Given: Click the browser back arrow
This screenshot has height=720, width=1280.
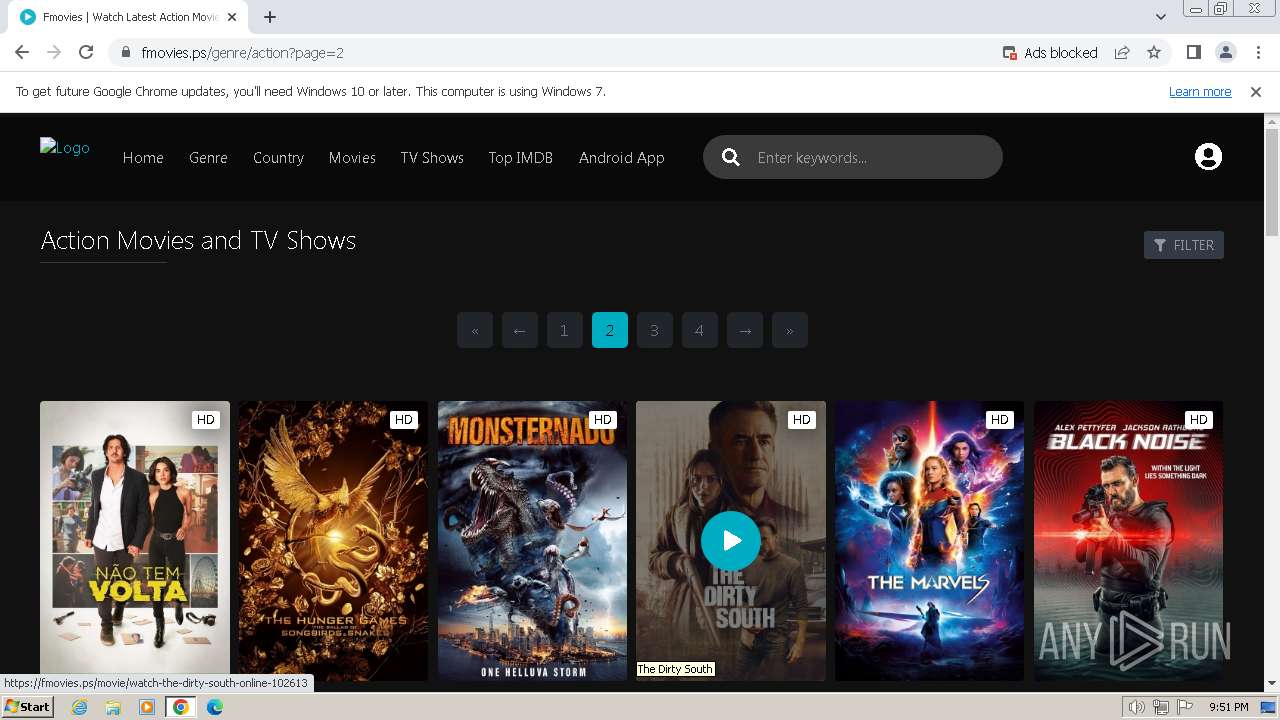Looking at the screenshot, I should pyautogui.click(x=22, y=52).
